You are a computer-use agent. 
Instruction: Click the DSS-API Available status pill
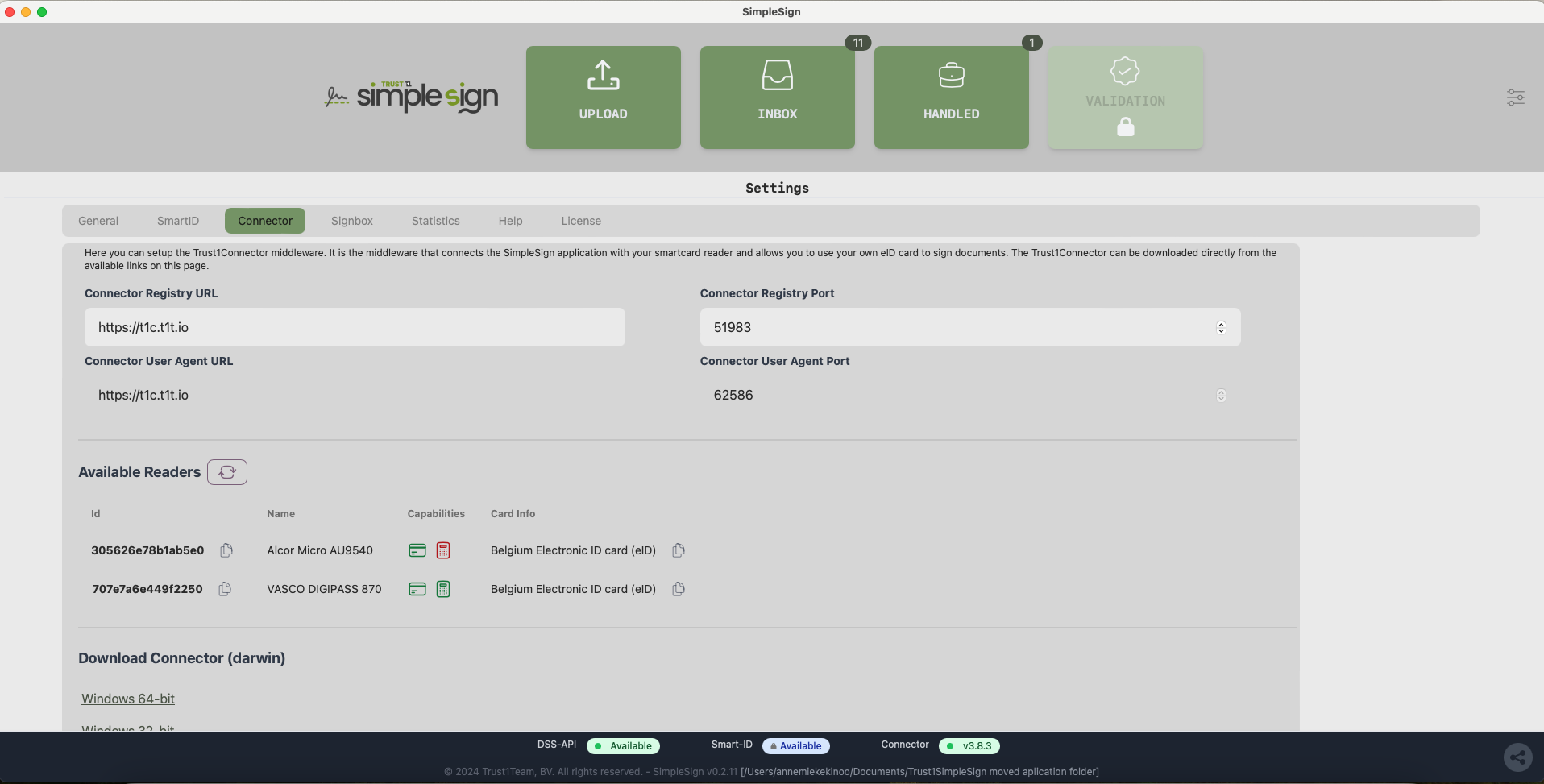click(623, 746)
